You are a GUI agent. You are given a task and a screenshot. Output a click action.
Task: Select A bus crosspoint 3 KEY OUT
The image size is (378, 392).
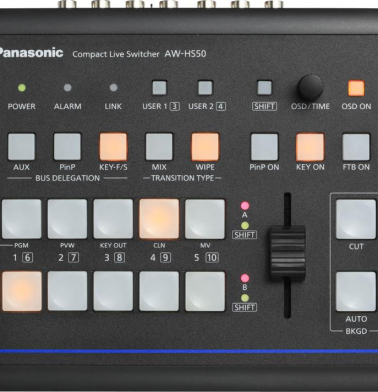coord(113,219)
